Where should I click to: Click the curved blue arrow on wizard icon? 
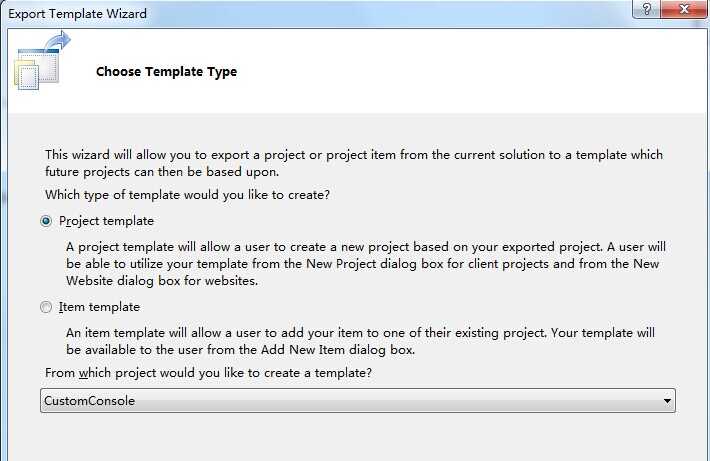coord(58,41)
